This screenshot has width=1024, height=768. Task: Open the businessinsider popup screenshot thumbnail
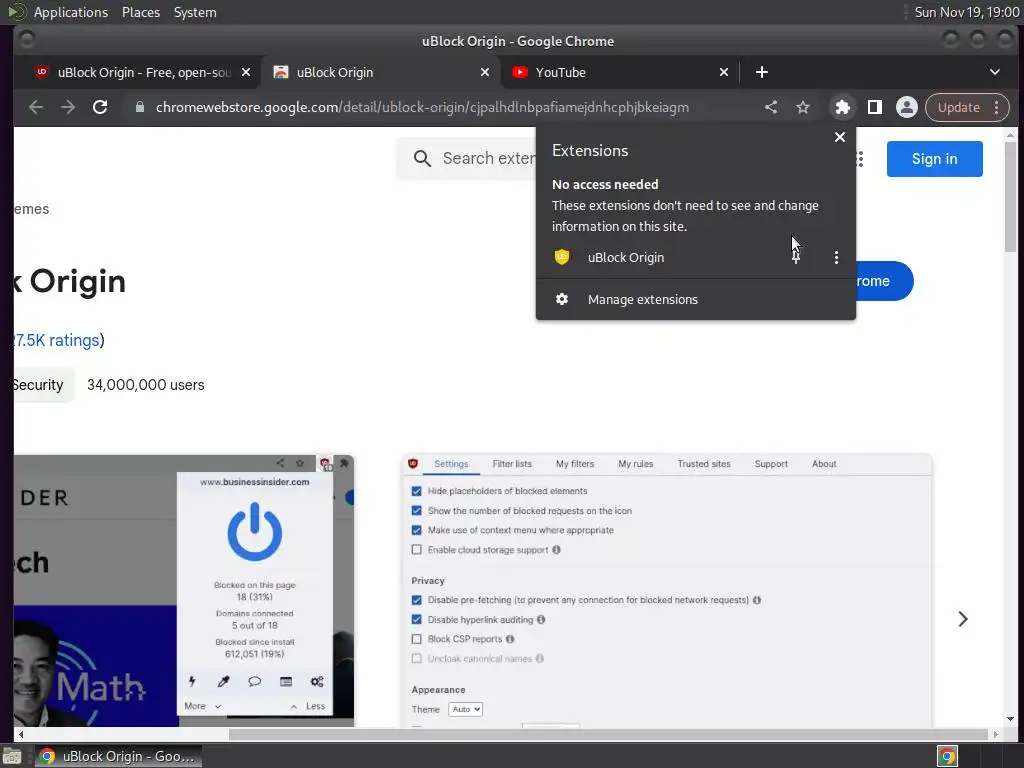click(184, 591)
